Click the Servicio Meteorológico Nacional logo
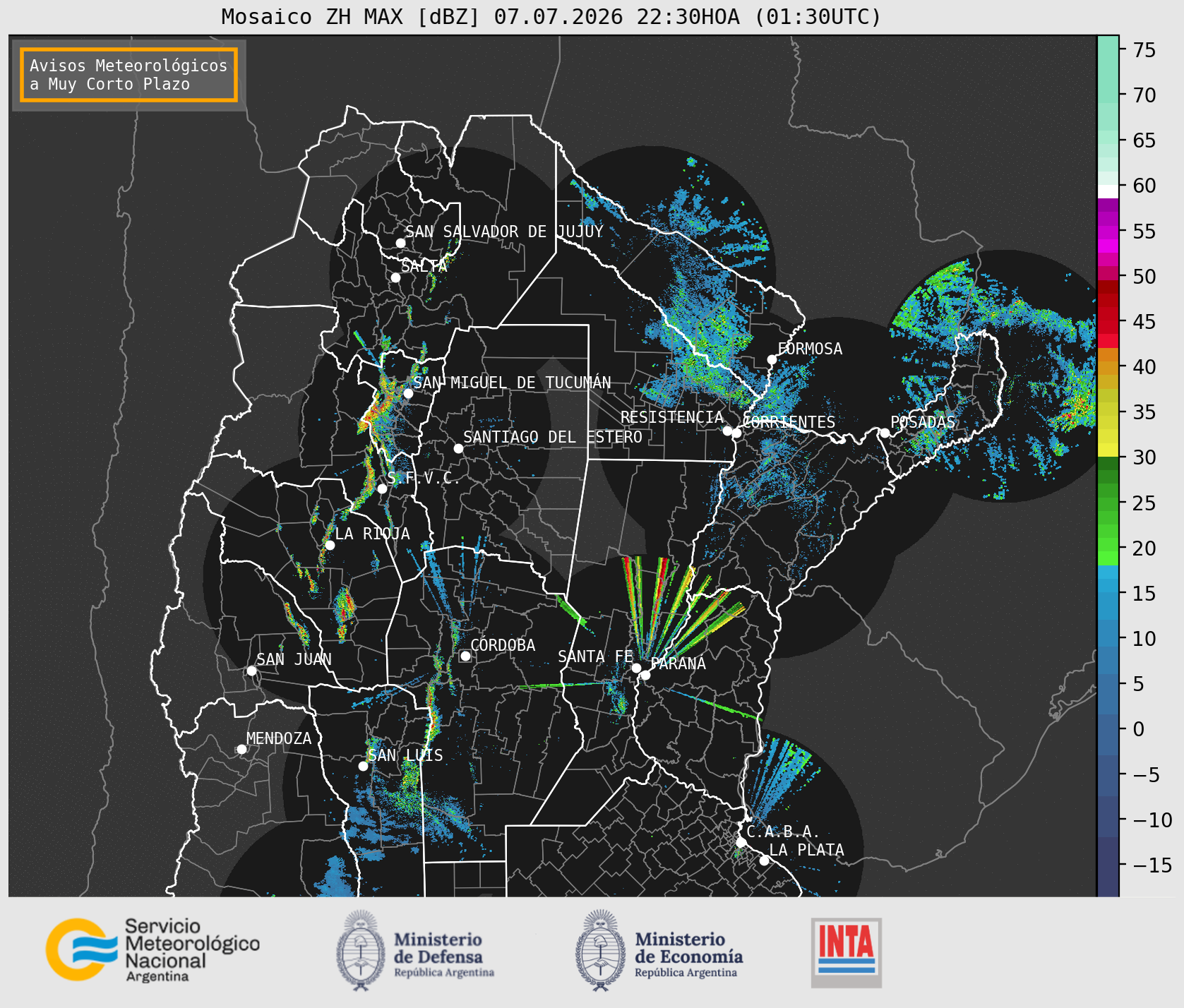Screen dimensions: 1184x1008 click(x=153, y=949)
